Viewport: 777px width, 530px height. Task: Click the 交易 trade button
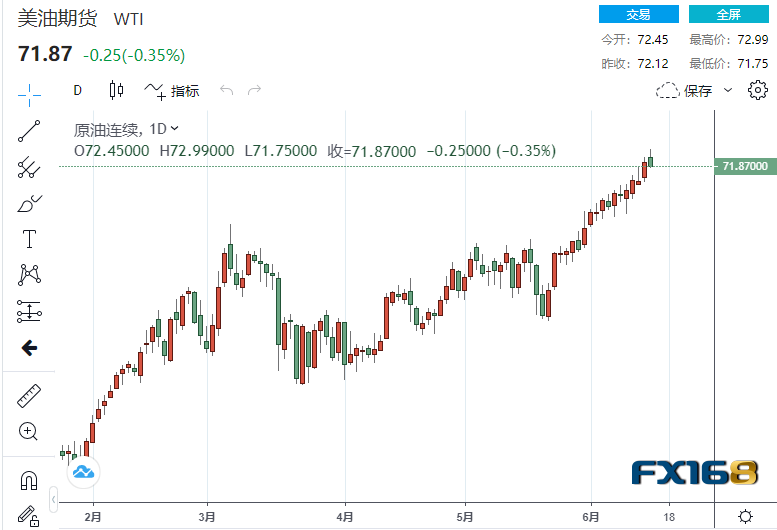[638, 14]
